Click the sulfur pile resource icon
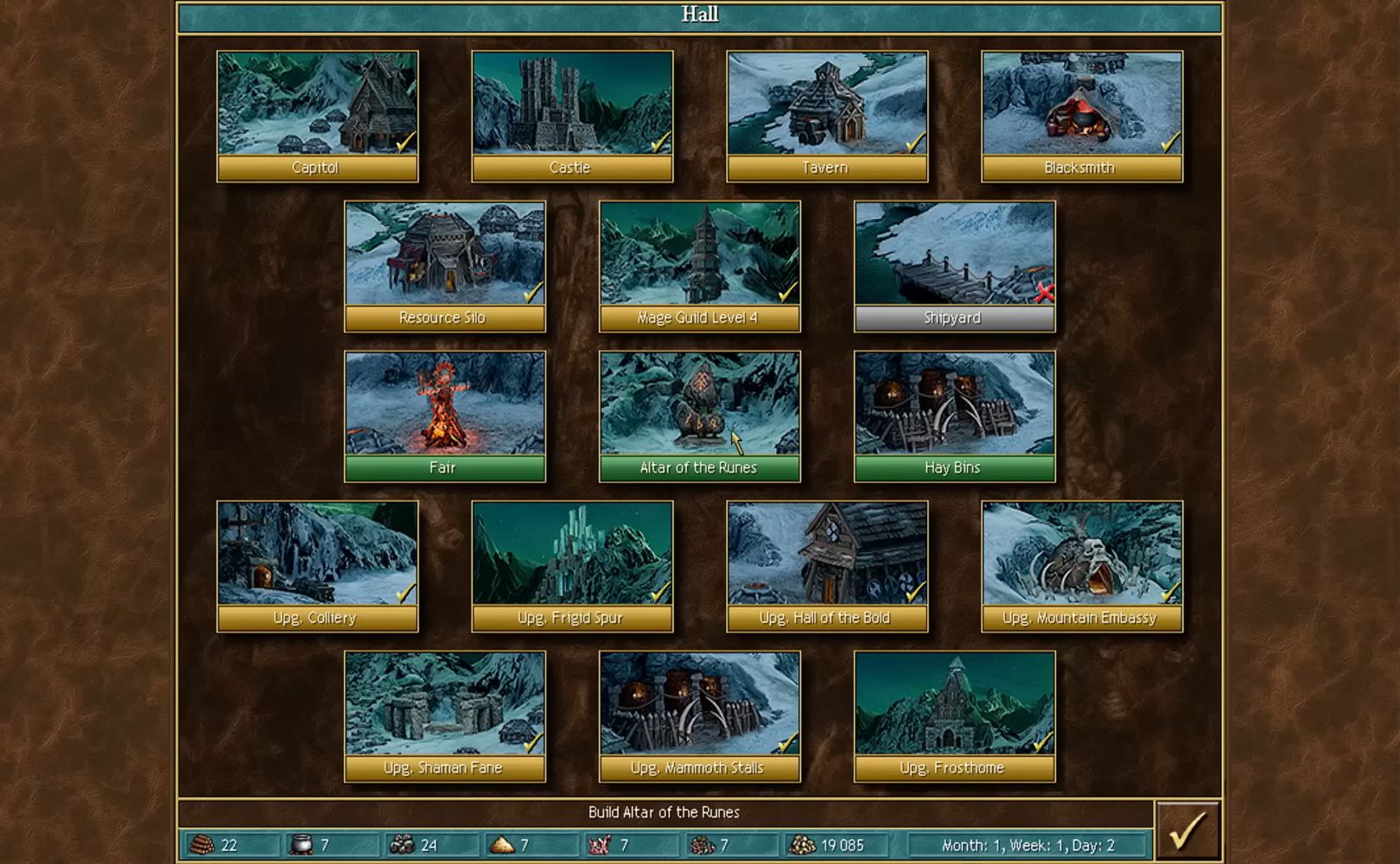Image resolution: width=1400 pixels, height=864 pixels. (501, 845)
